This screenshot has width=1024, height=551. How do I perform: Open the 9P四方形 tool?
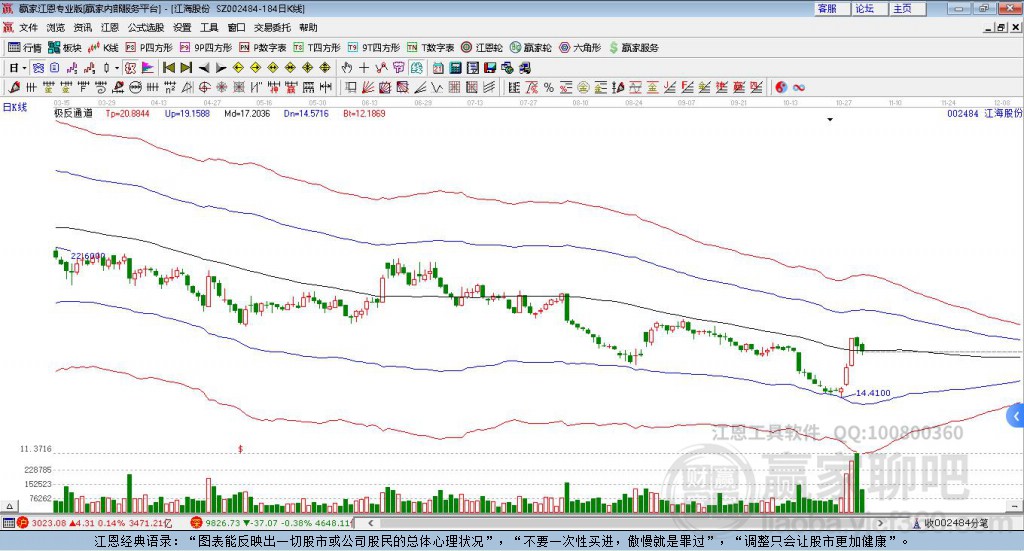pyautogui.click(x=205, y=48)
